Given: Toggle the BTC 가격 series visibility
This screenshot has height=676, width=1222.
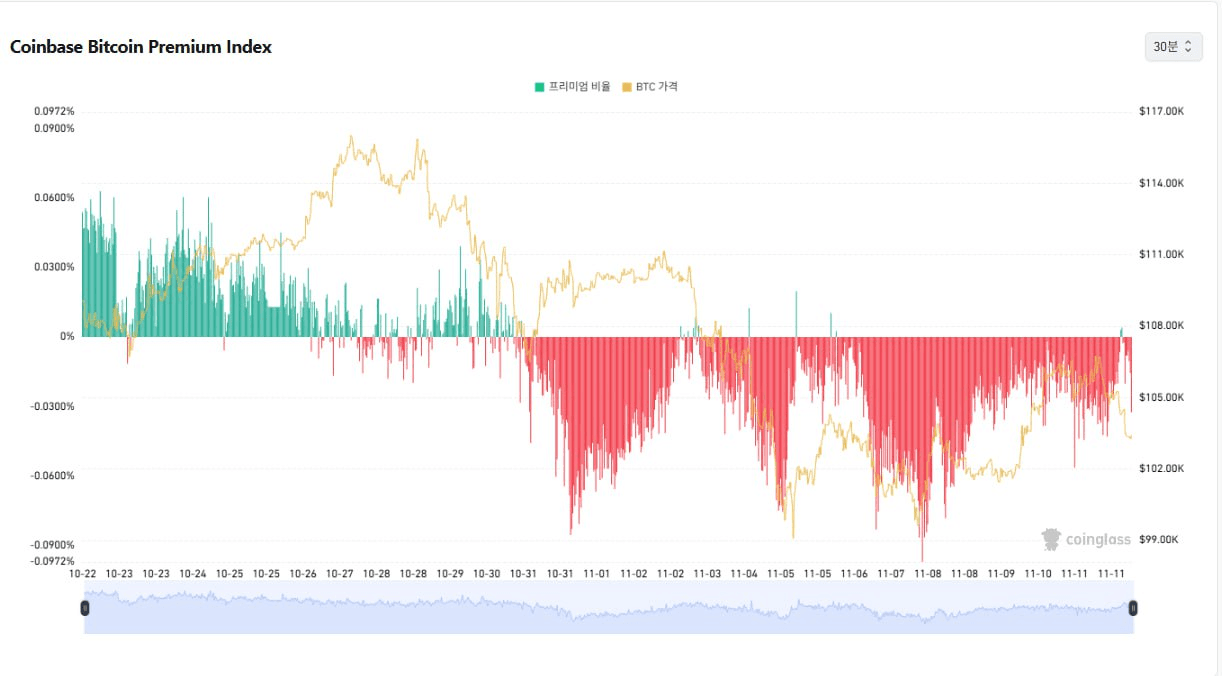Looking at the screenshot, I should pyautogui.click(x=650, y=86).
